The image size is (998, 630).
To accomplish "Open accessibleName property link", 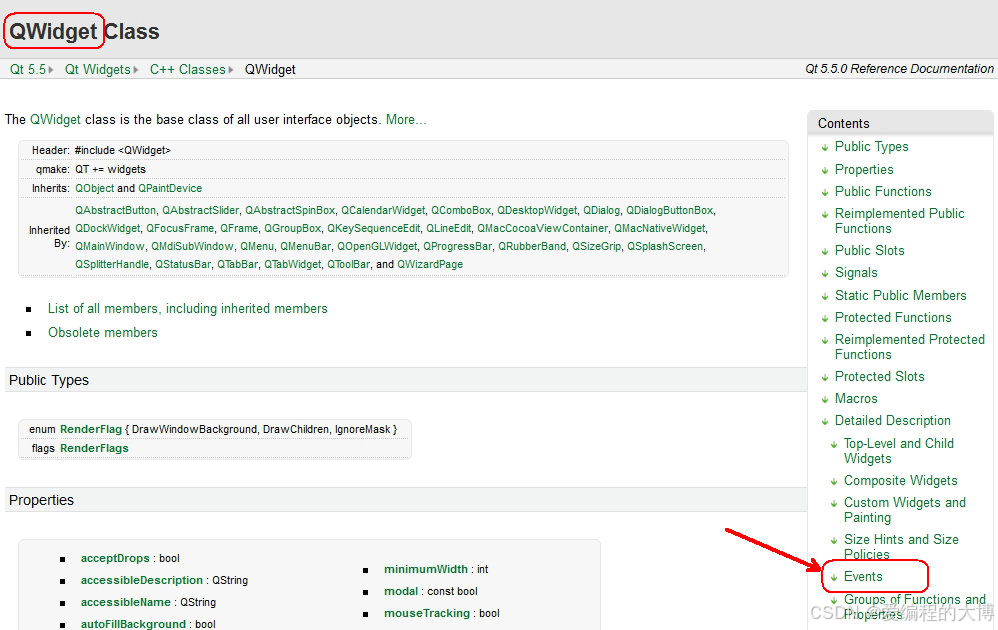I will (x=125, y=602).
